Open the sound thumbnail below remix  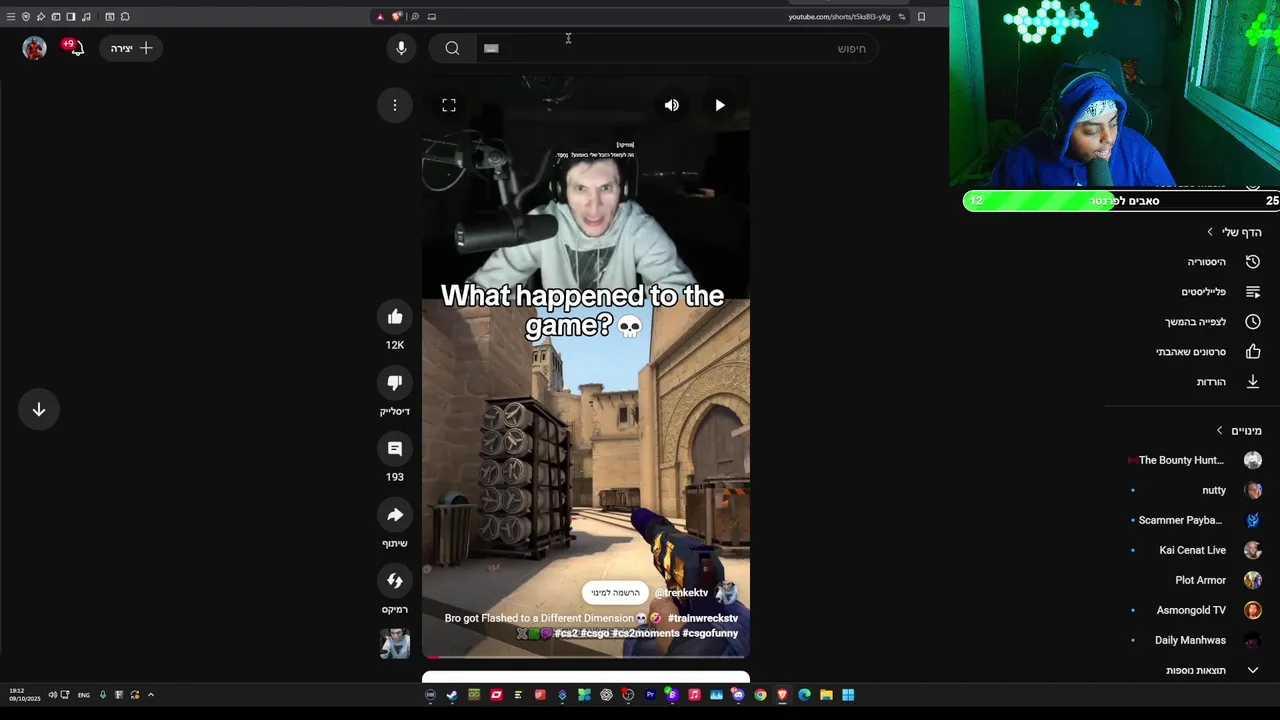(x=395, y=643)
